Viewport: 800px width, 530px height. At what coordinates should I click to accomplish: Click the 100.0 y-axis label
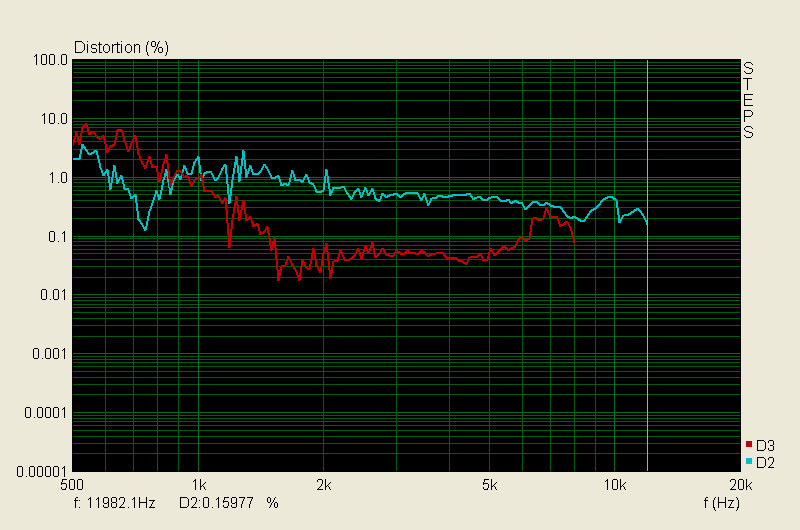tap(50, 60)
